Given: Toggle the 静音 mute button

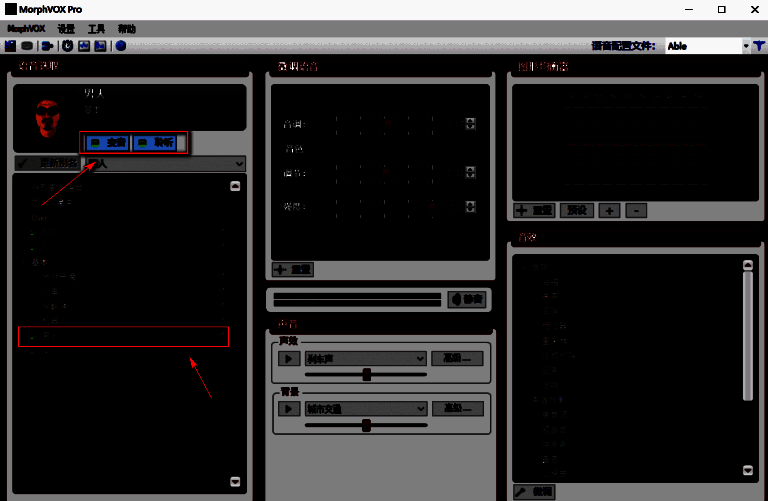Looking at the screenshot, I should (x=468, y=299).
